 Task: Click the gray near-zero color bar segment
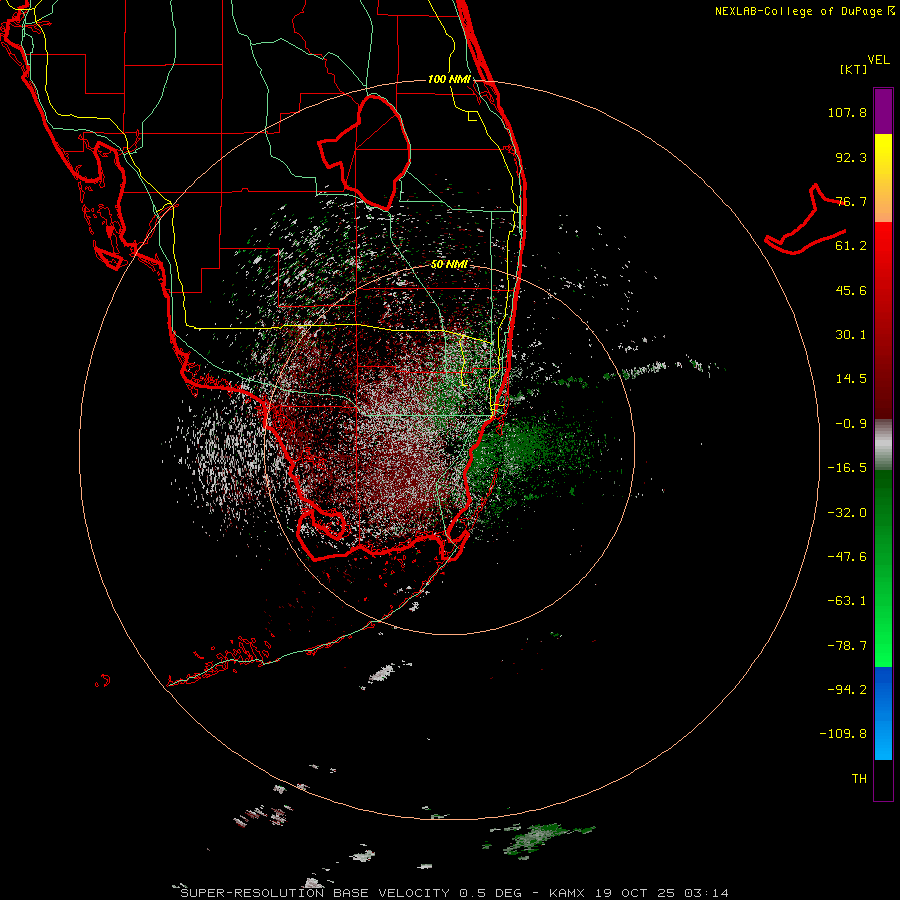883,445
